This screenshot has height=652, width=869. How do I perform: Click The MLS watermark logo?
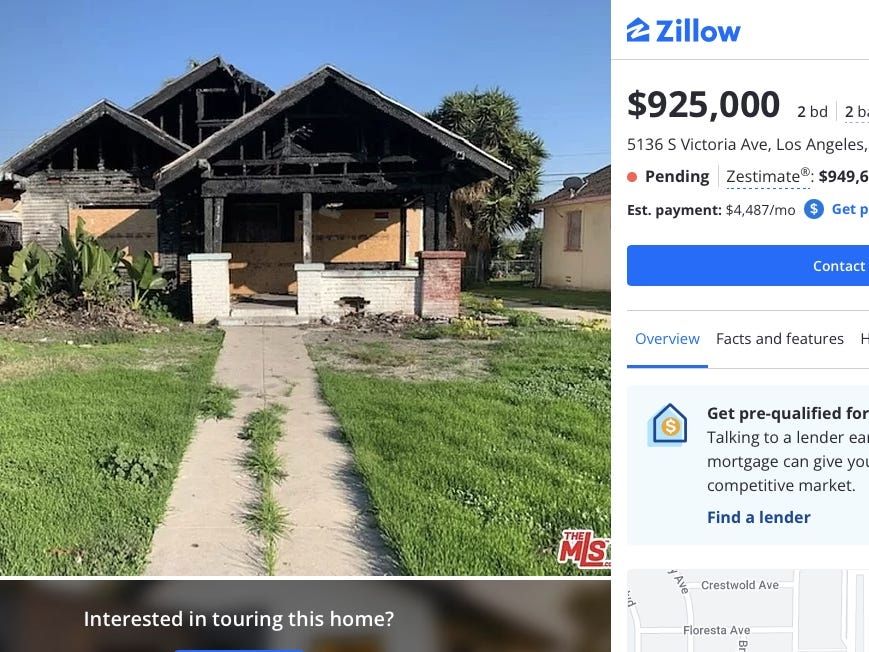(x=584, y=549)
